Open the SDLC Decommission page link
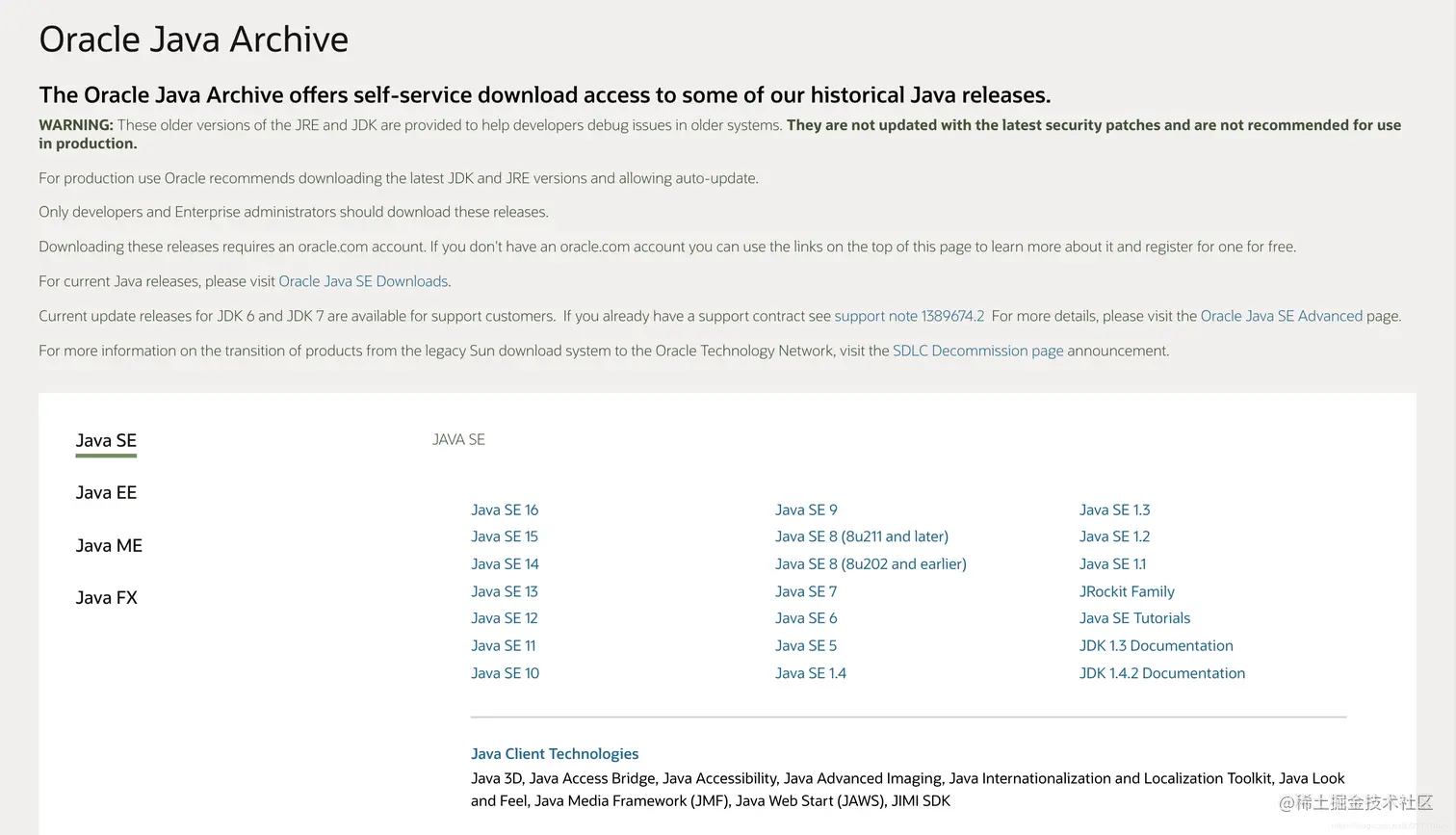 (x=977, y=351)
